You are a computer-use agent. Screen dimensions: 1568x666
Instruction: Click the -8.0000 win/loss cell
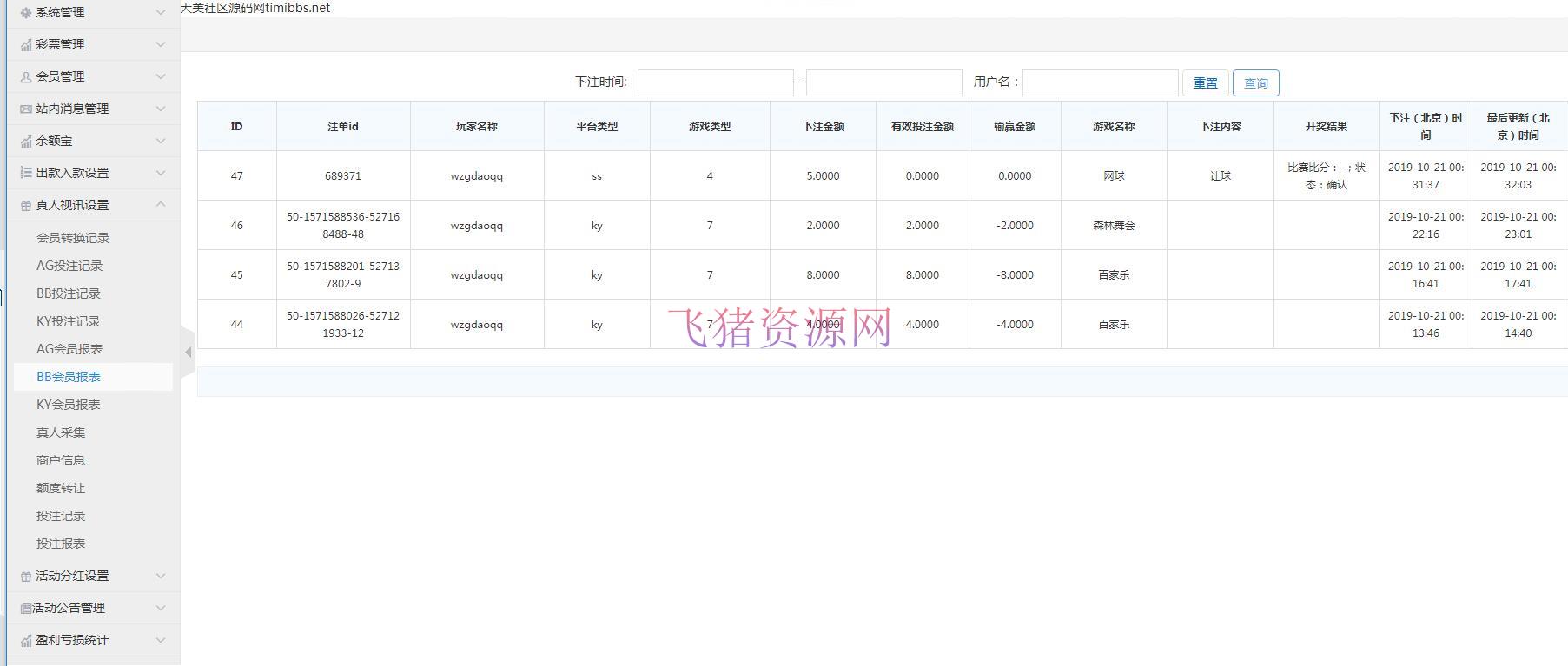[x=1015, y=274]
